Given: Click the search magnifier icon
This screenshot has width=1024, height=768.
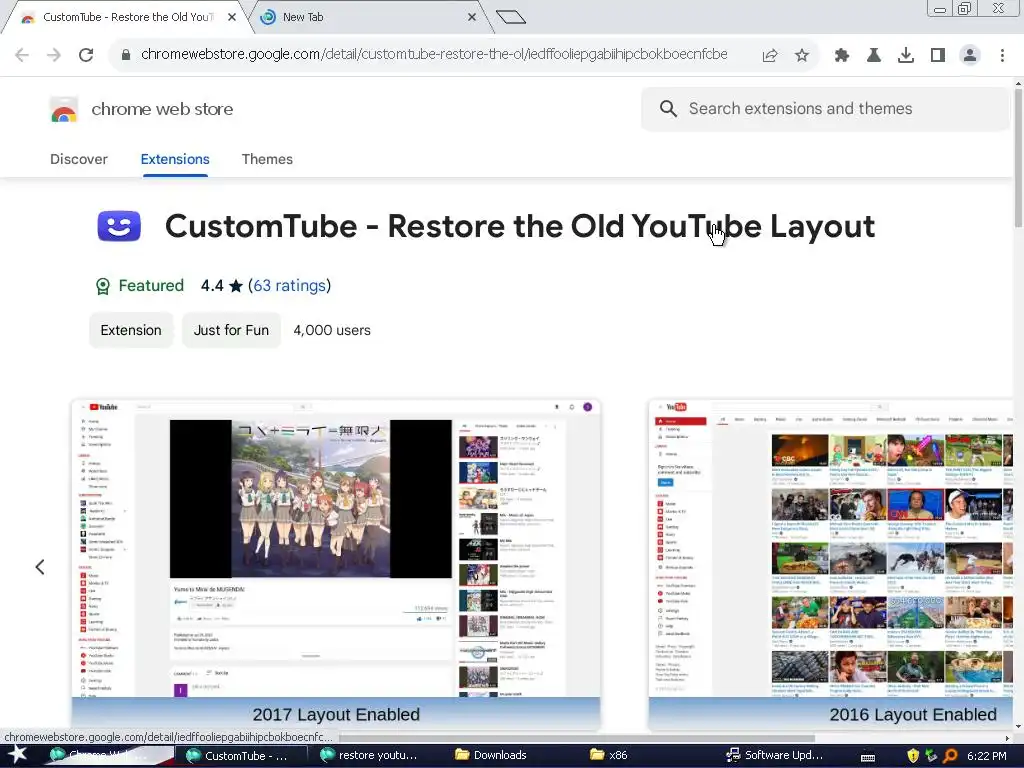Looking at the screenshot, I should pos(668,108).
